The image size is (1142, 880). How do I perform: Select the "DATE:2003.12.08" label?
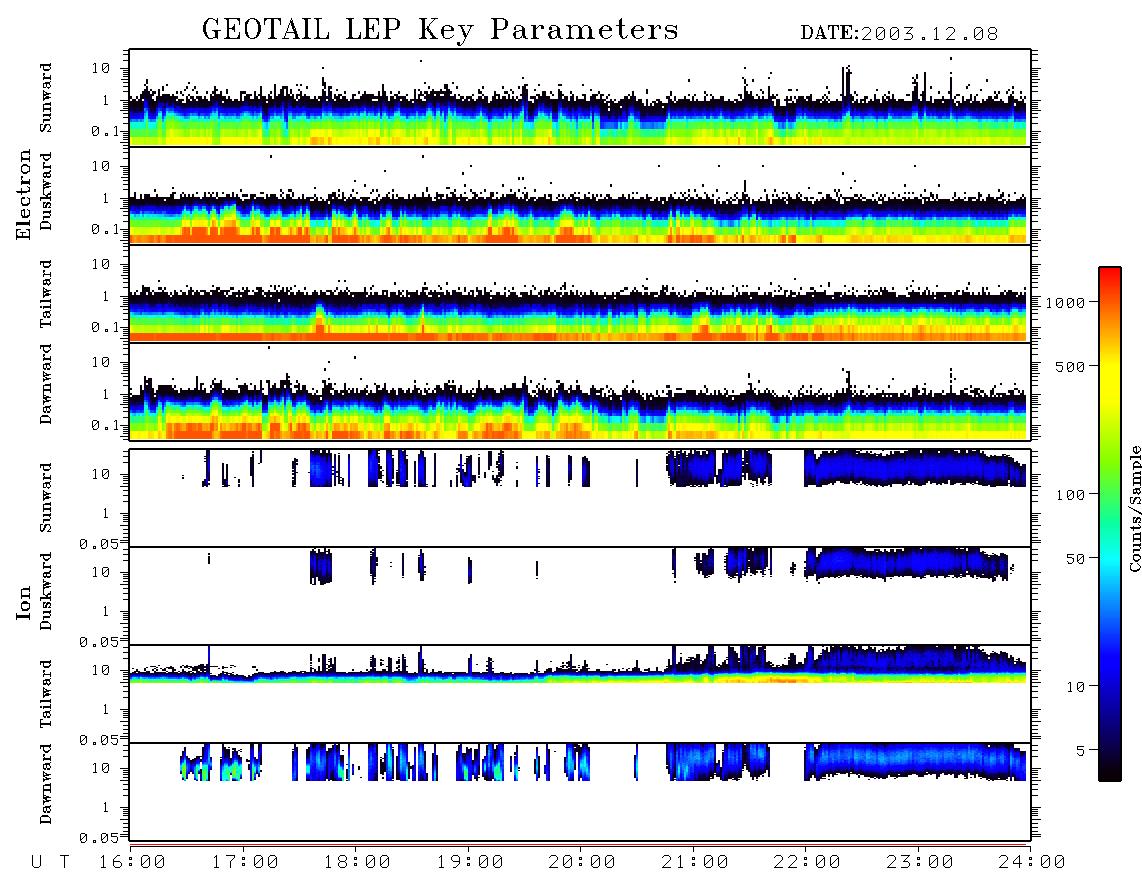[899, 34]
